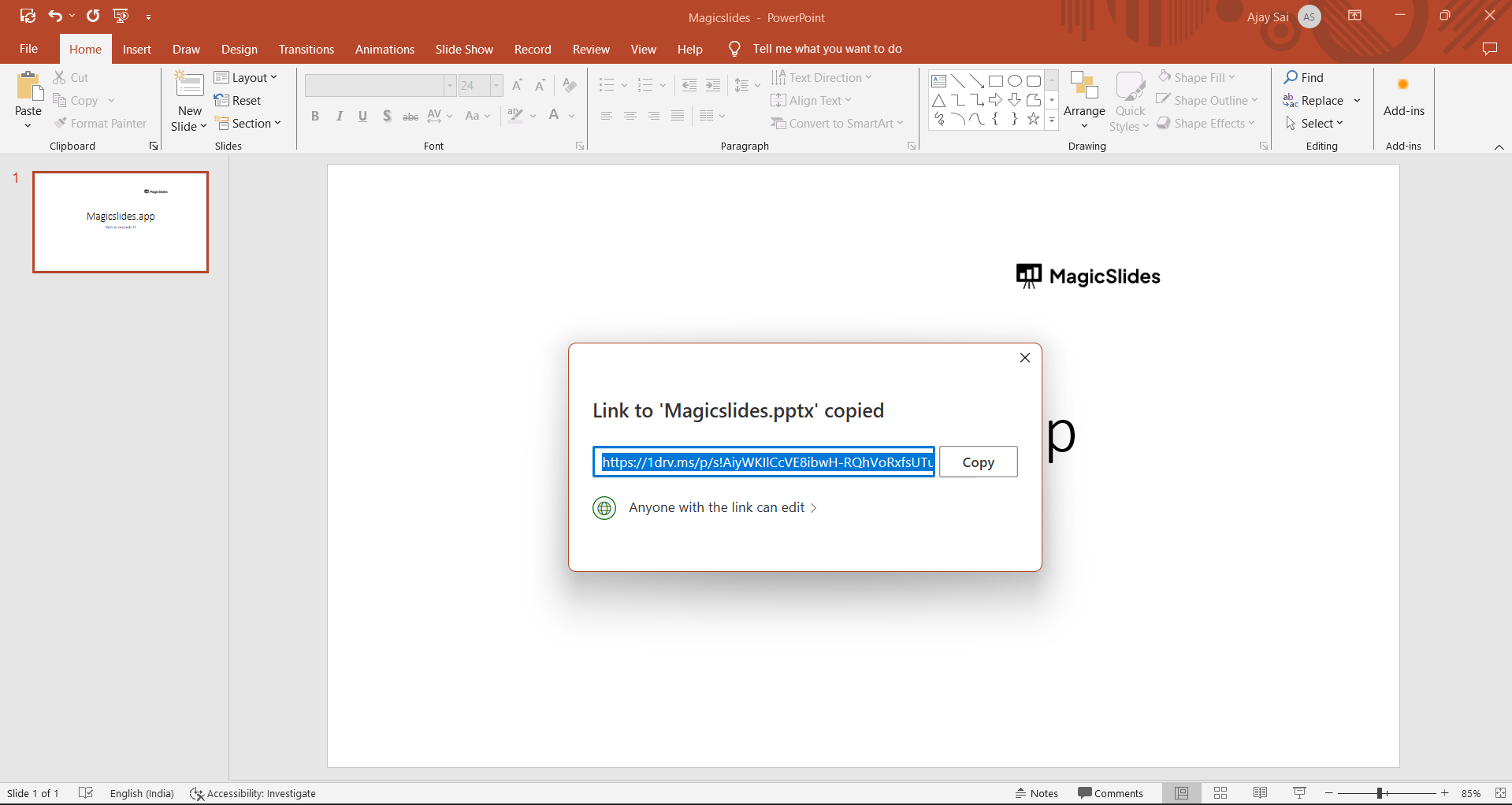Switch to Slide Sorter view icon
Screen dimensions: 1512x805
coord(1220,793)
